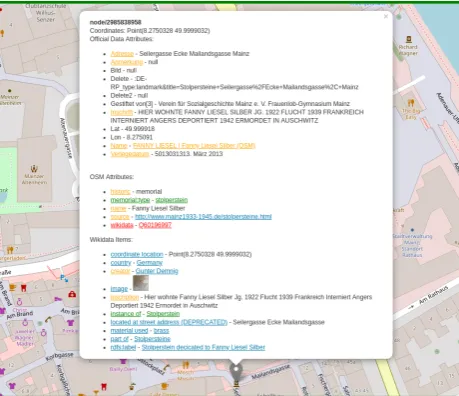Open the Anmerkung attribute link

pos(127,62)
